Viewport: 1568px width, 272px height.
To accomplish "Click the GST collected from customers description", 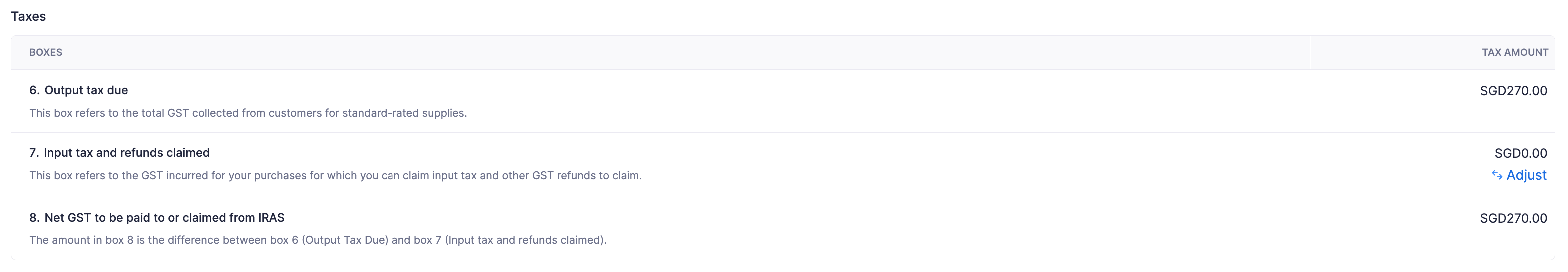I will click(x=248, y=113).
